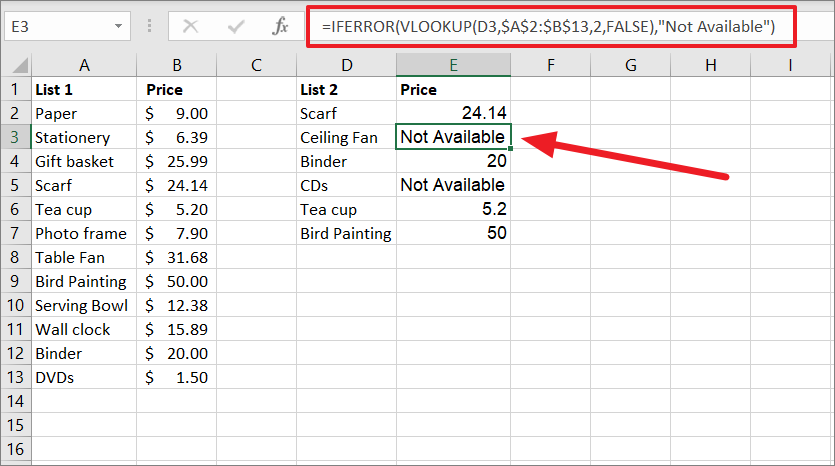Click the price cell $ 12.38
The image size is (835, 466).
(177, 305)
